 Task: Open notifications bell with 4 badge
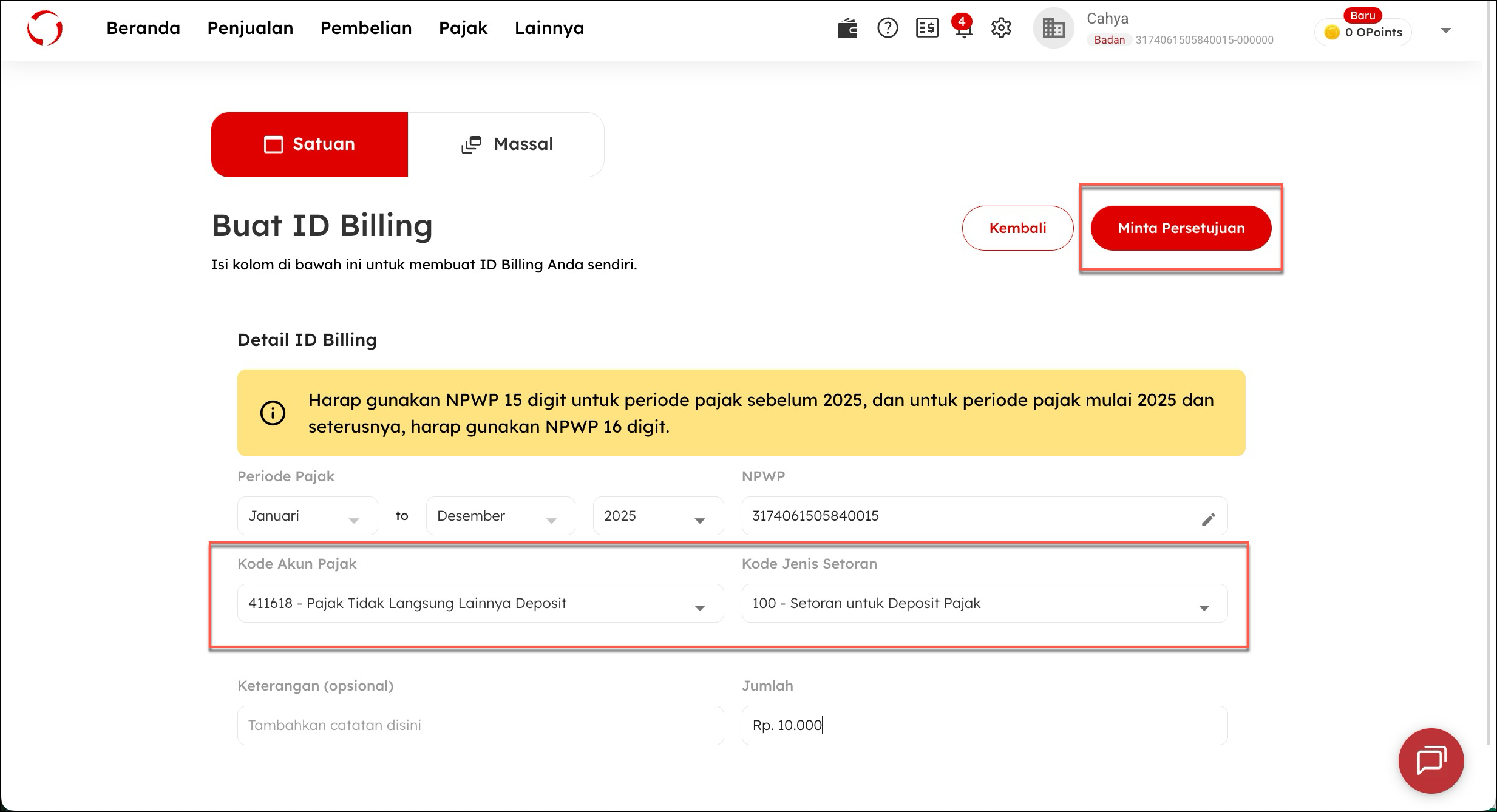[963, 29]
